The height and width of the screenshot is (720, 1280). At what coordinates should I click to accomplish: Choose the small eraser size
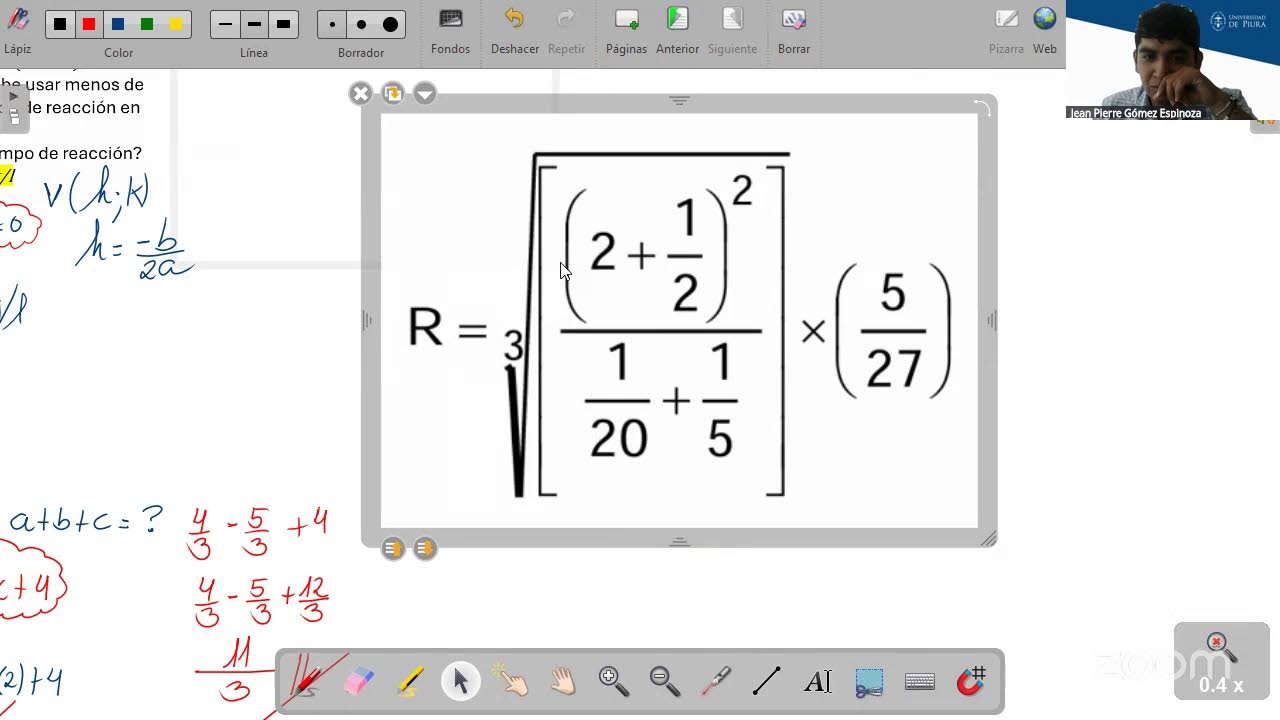pos(332,24)
